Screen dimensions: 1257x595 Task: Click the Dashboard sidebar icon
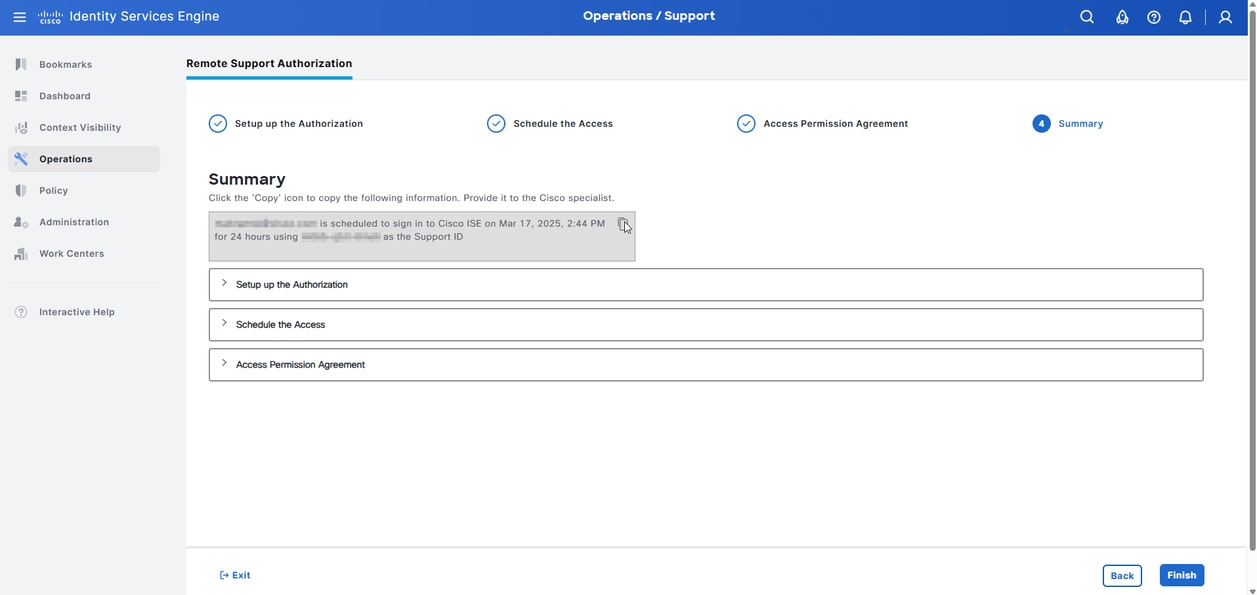pos(19,95)
